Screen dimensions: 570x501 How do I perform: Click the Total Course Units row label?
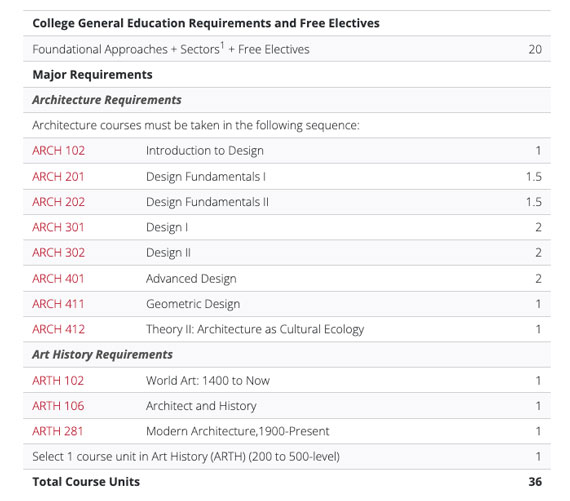(x=86, y=482)
